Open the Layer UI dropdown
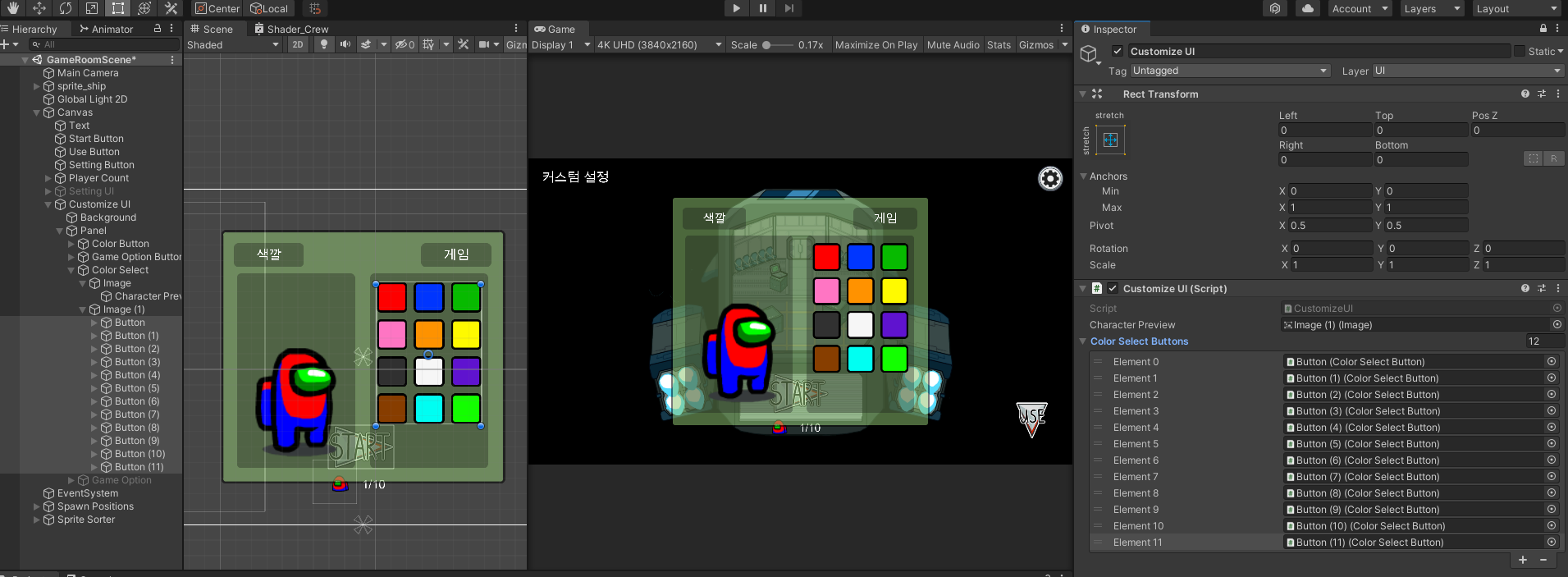The height and width of the screenshot is (577, 1568). pos(1467,71)
